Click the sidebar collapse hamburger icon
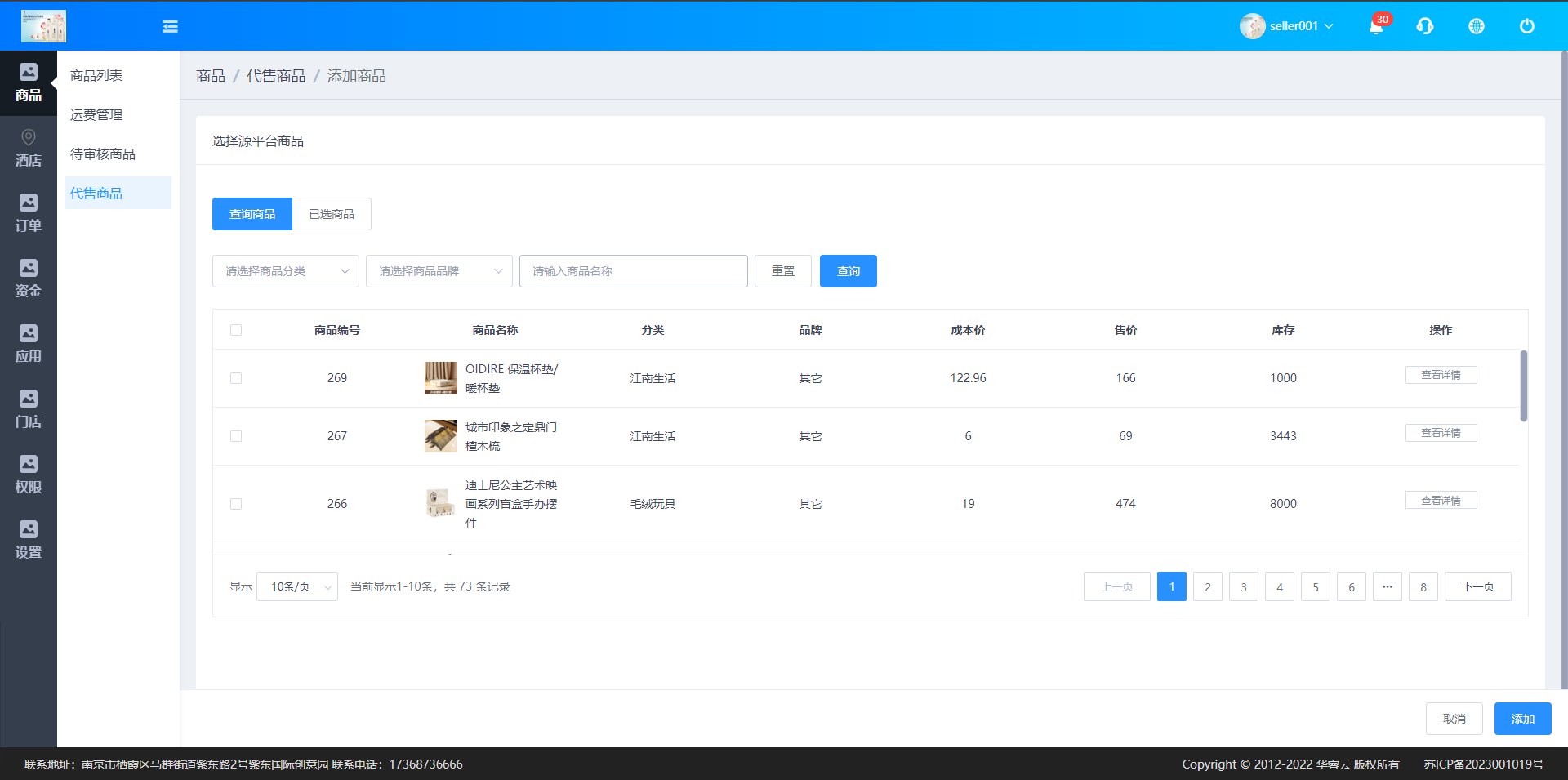The image size is (1568, 780). point(170,27)
